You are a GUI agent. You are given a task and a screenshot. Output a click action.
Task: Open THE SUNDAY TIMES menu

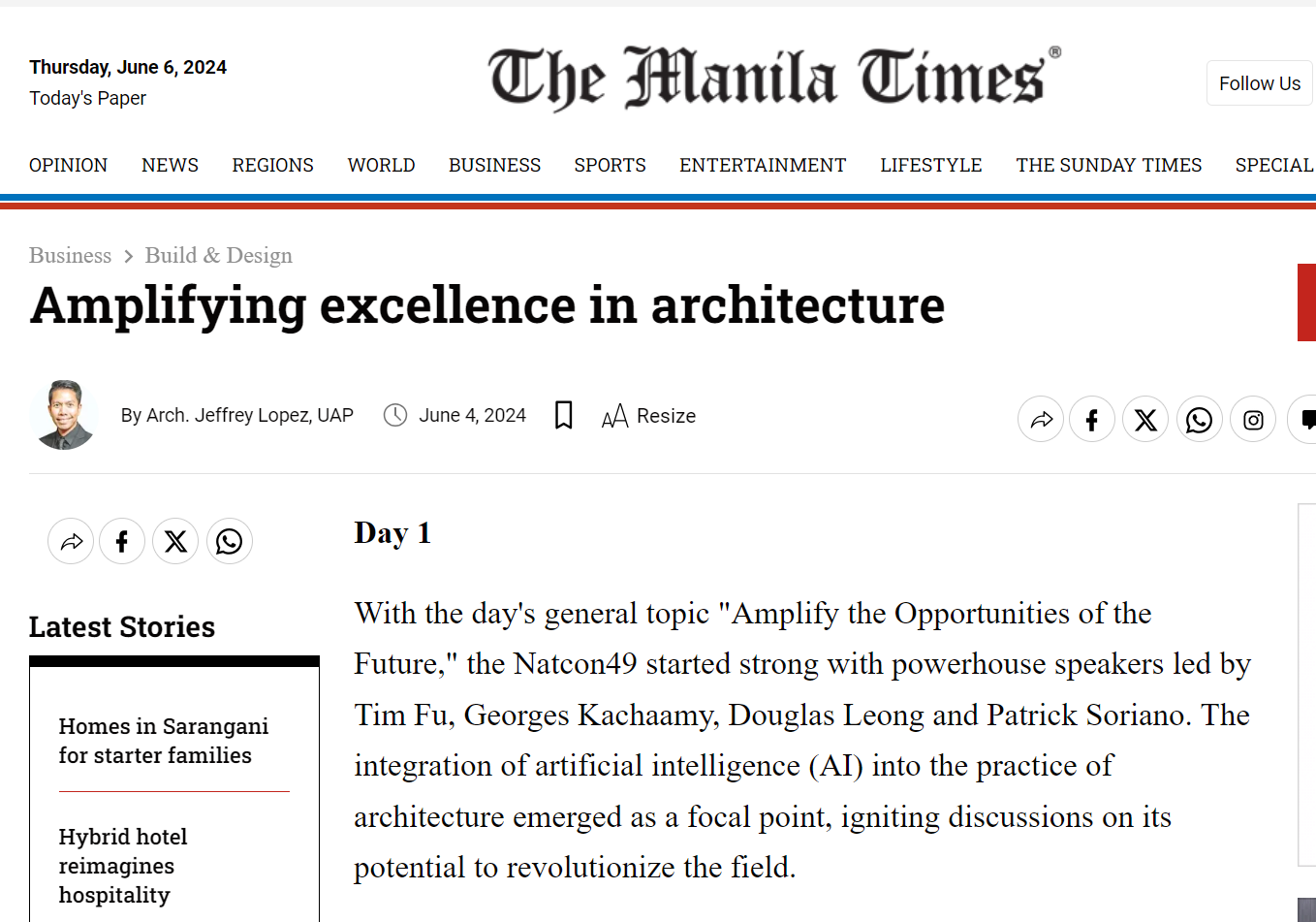1109,165
